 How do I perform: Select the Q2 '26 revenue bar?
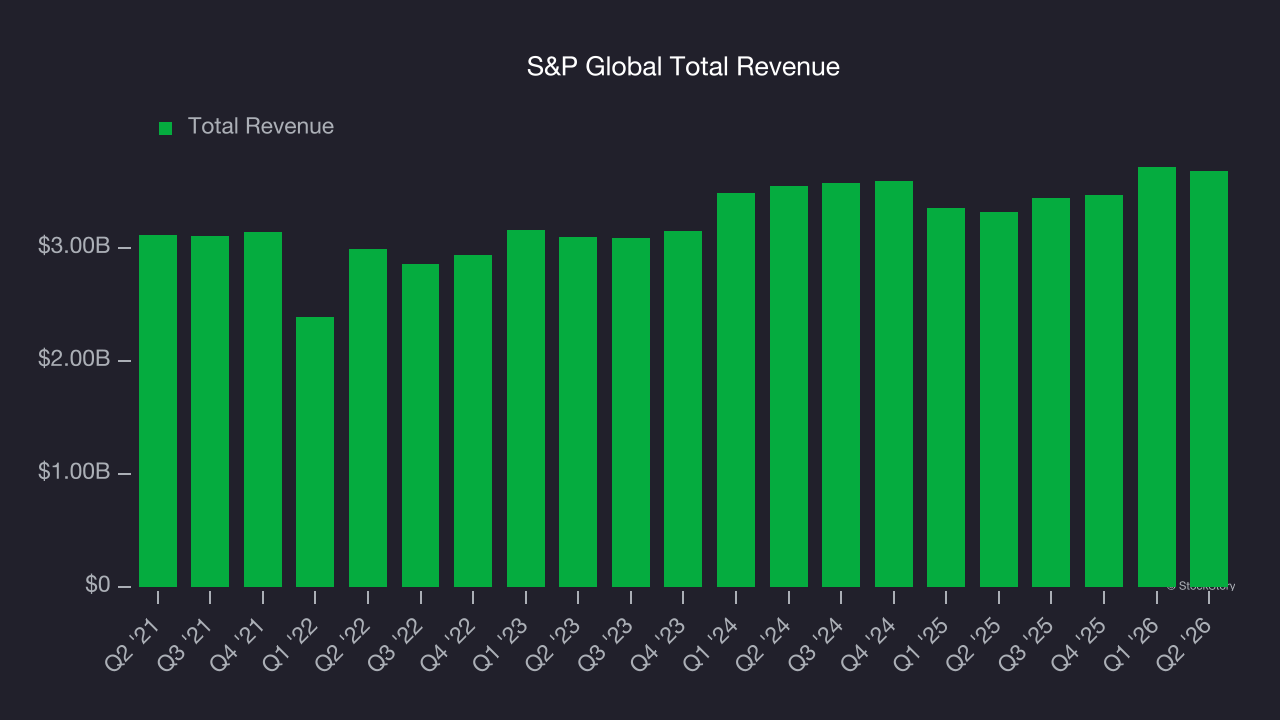point(1209,379)
